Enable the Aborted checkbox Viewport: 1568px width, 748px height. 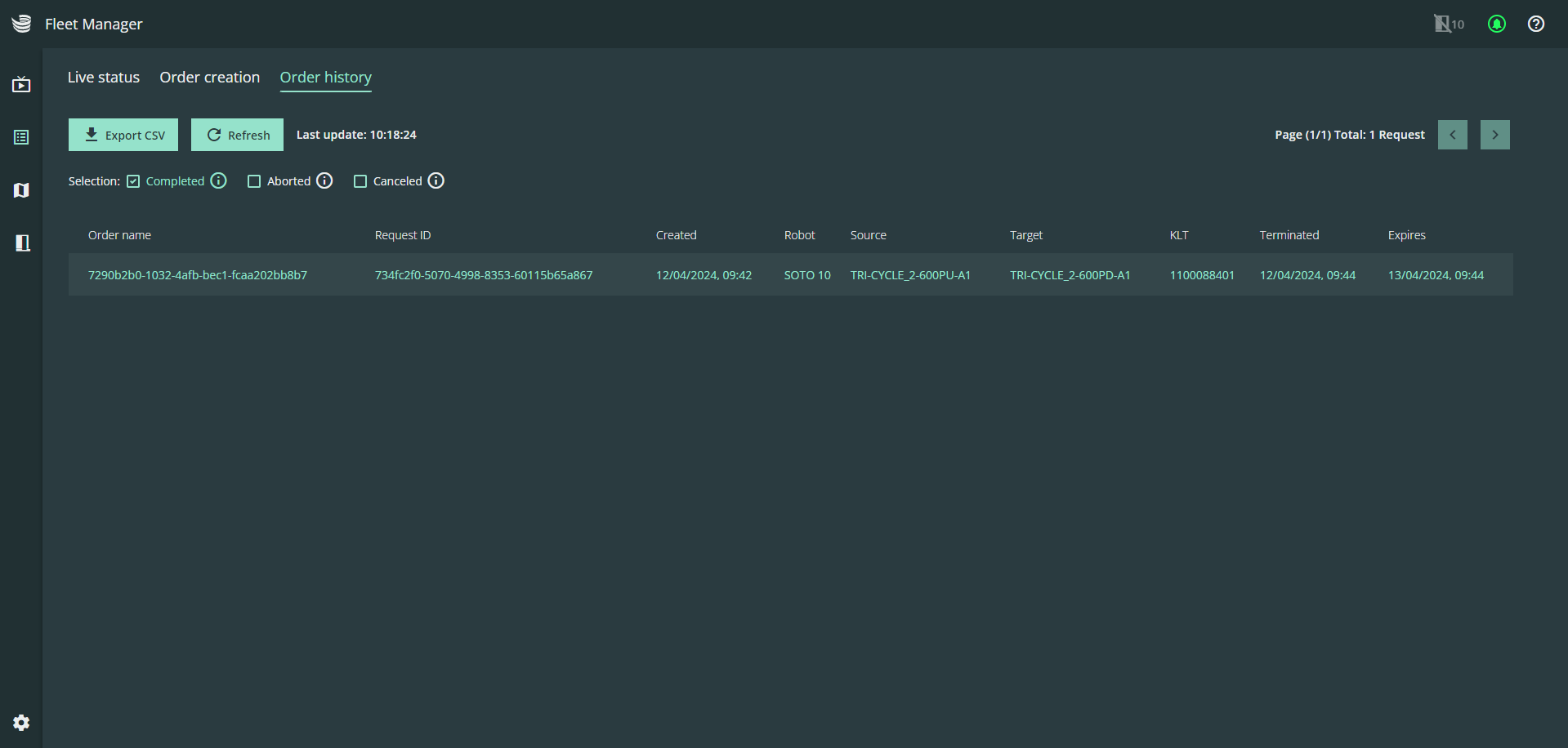(x=254, y=181)
